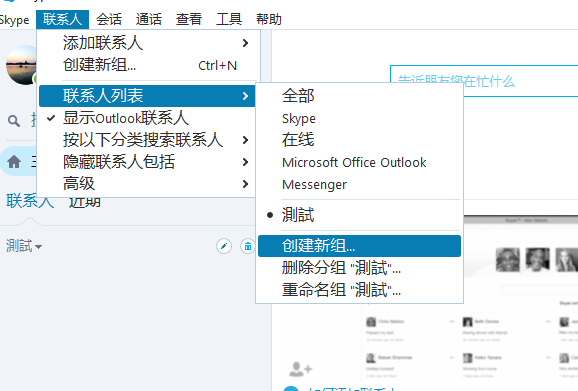Expand the 添加联系人 submenu arrow

tap(245, 43)
